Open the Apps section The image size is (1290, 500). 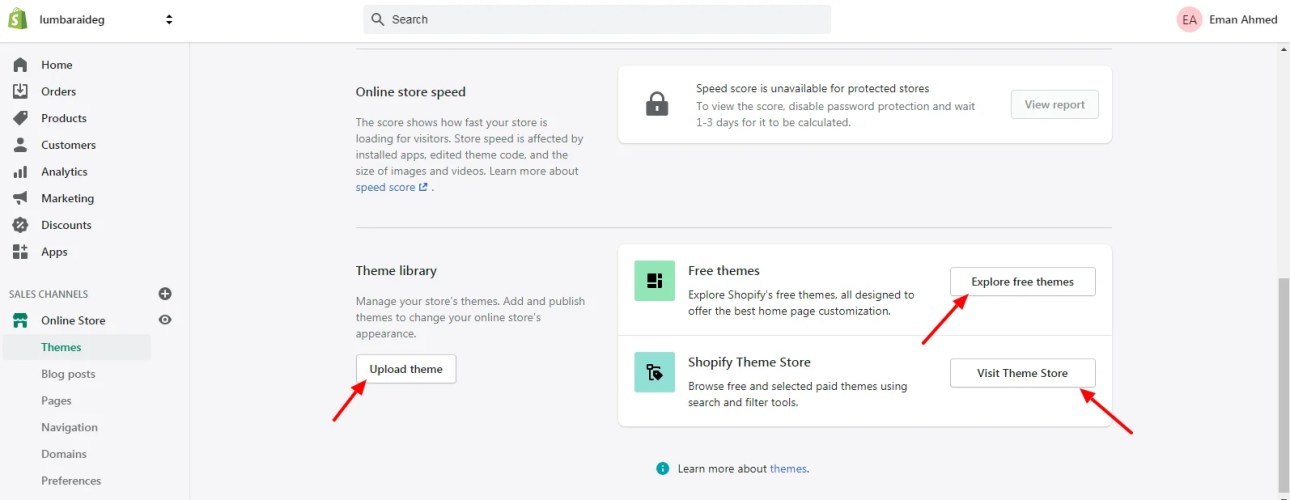tap(54, 252)
